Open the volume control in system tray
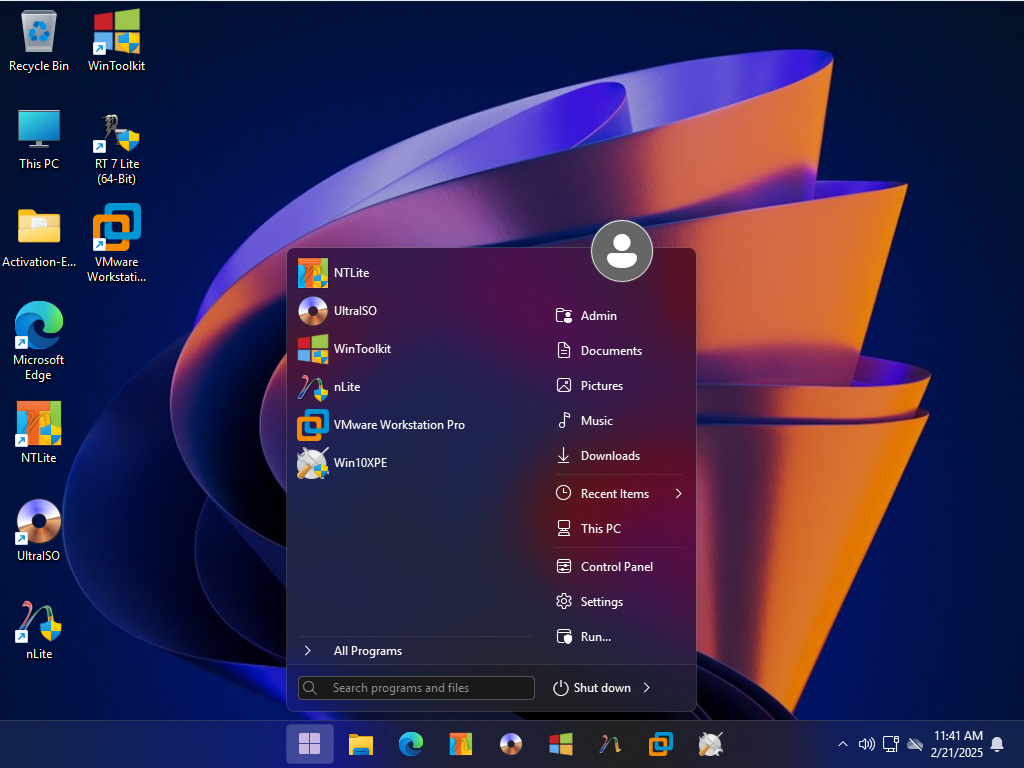This screenshot has height=768, width=1024. [867, 744]
